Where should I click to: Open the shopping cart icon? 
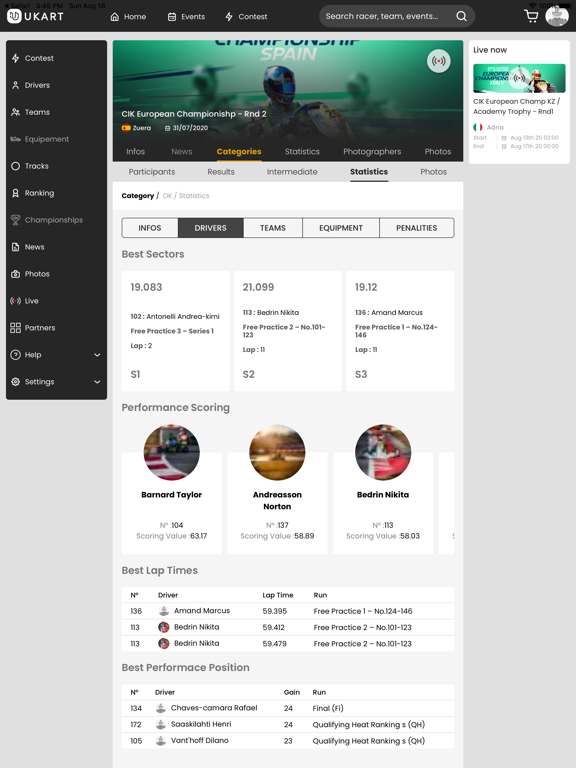(531, 16)
